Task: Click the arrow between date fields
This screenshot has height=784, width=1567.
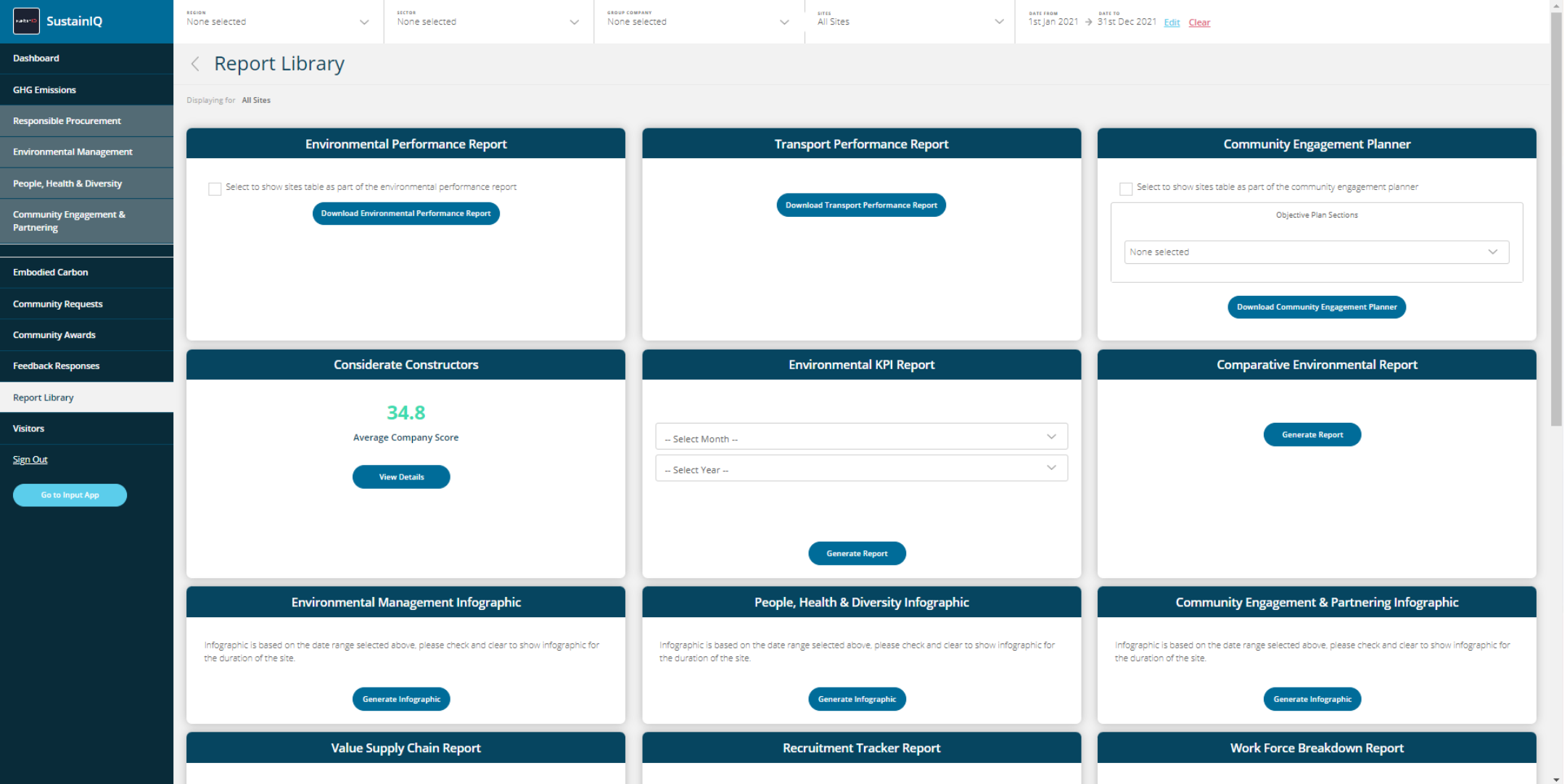Action: point(1088,22)
